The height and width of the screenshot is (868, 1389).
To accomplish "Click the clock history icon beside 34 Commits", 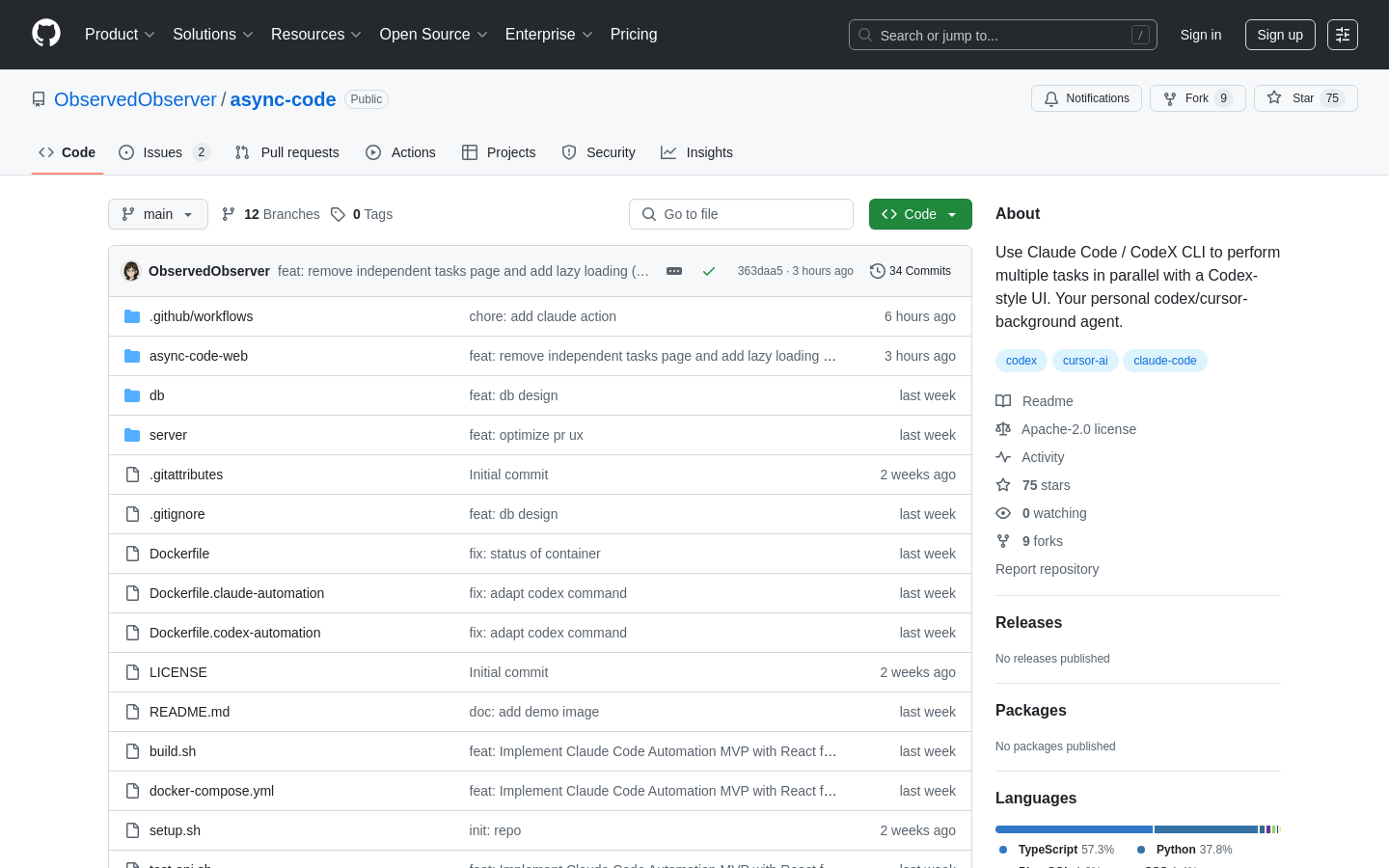I will [x=878, y=271].
